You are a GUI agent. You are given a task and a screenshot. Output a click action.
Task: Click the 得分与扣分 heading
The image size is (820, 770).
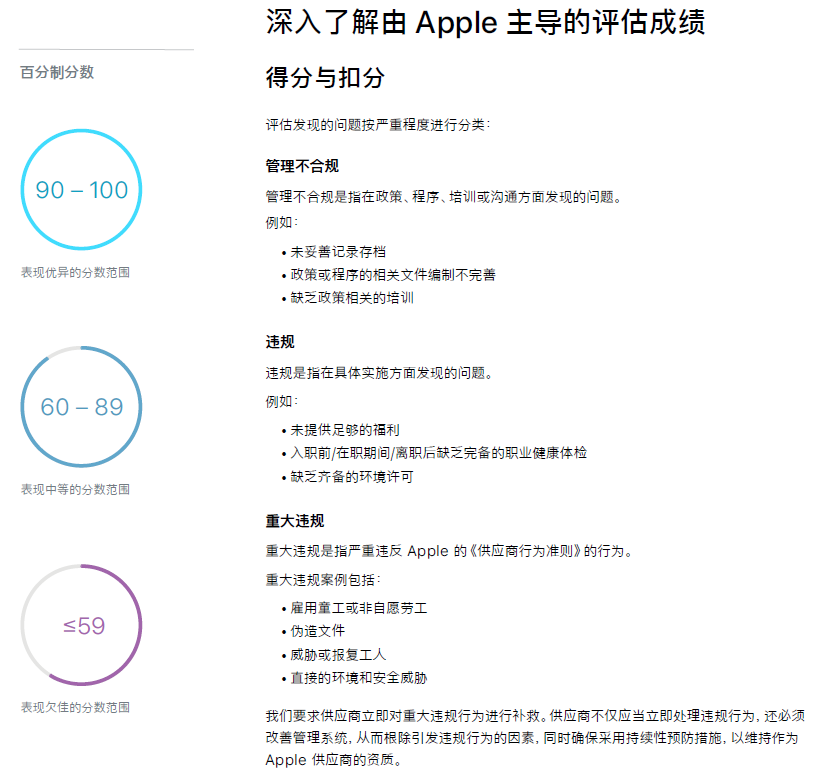click(325, 78)
